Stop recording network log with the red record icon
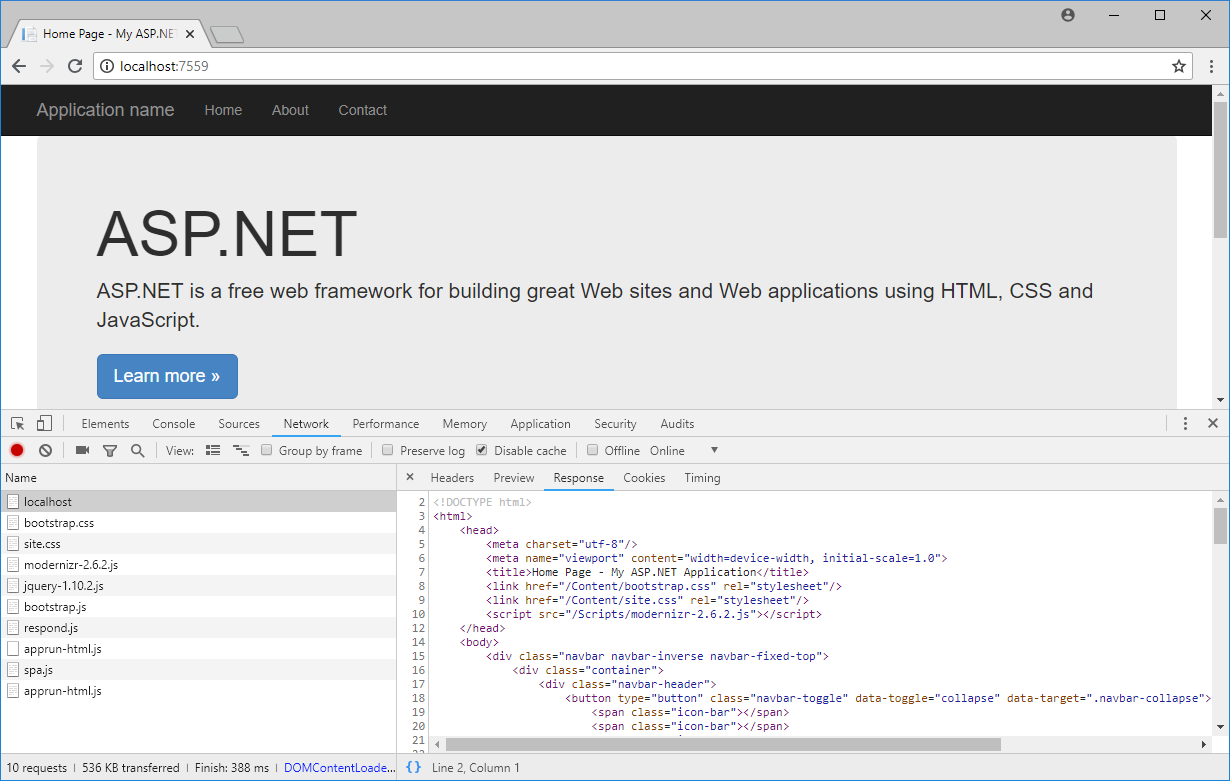 coord(16,450)
